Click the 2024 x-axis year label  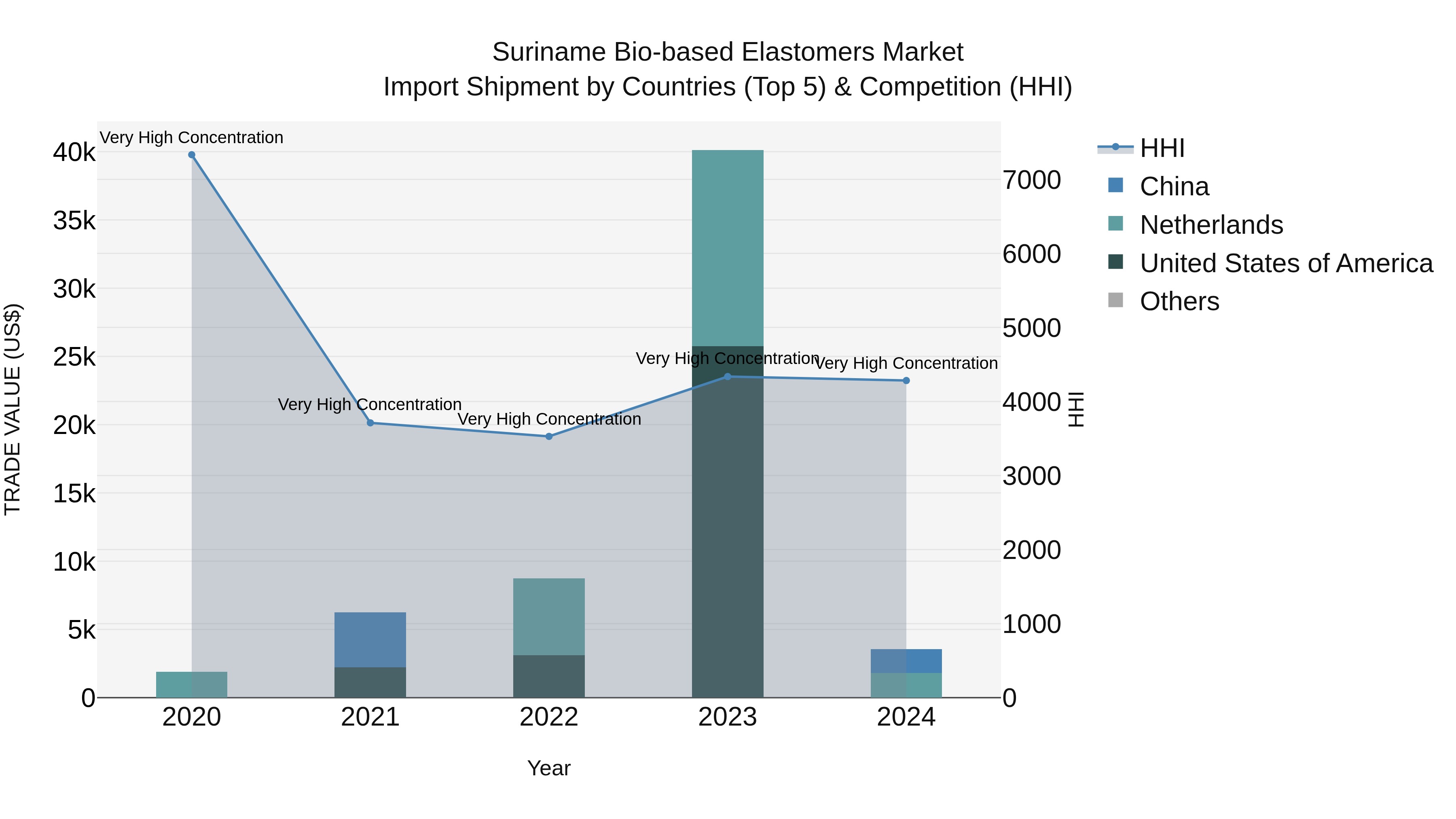click(x=906, y=717)
